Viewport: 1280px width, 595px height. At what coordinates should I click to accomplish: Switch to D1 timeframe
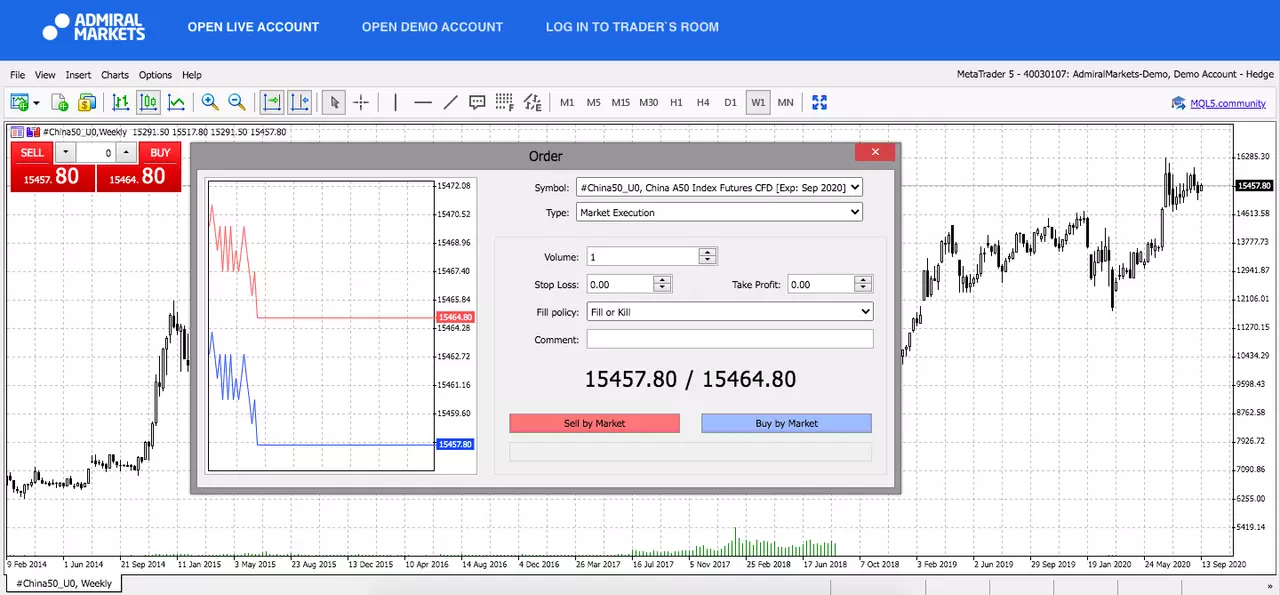point(730,103)
